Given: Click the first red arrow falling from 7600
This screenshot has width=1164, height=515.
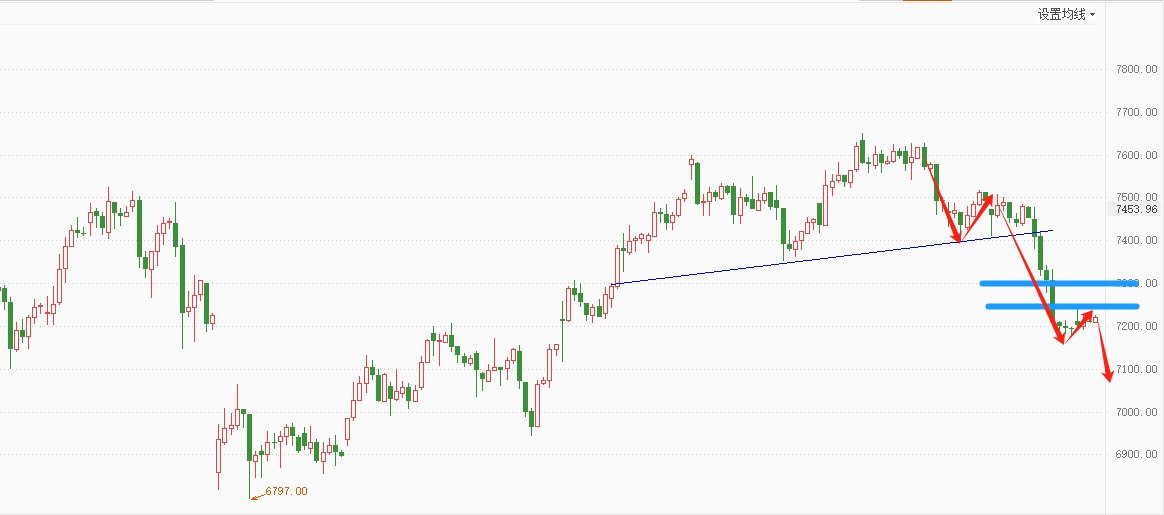Looking at the screenshot, I should (x=945, y=203).
